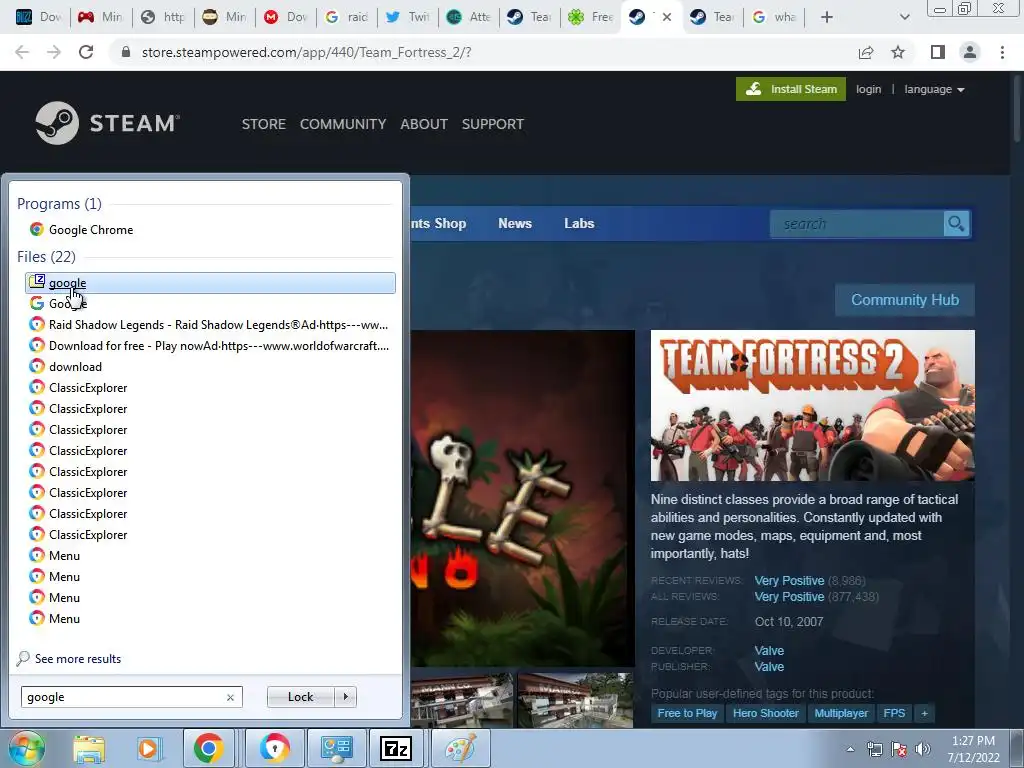Open Chrome's three-dot menu
Image resolution: width=1024 pixels, height=768 pixels.
pos(1002,52)
